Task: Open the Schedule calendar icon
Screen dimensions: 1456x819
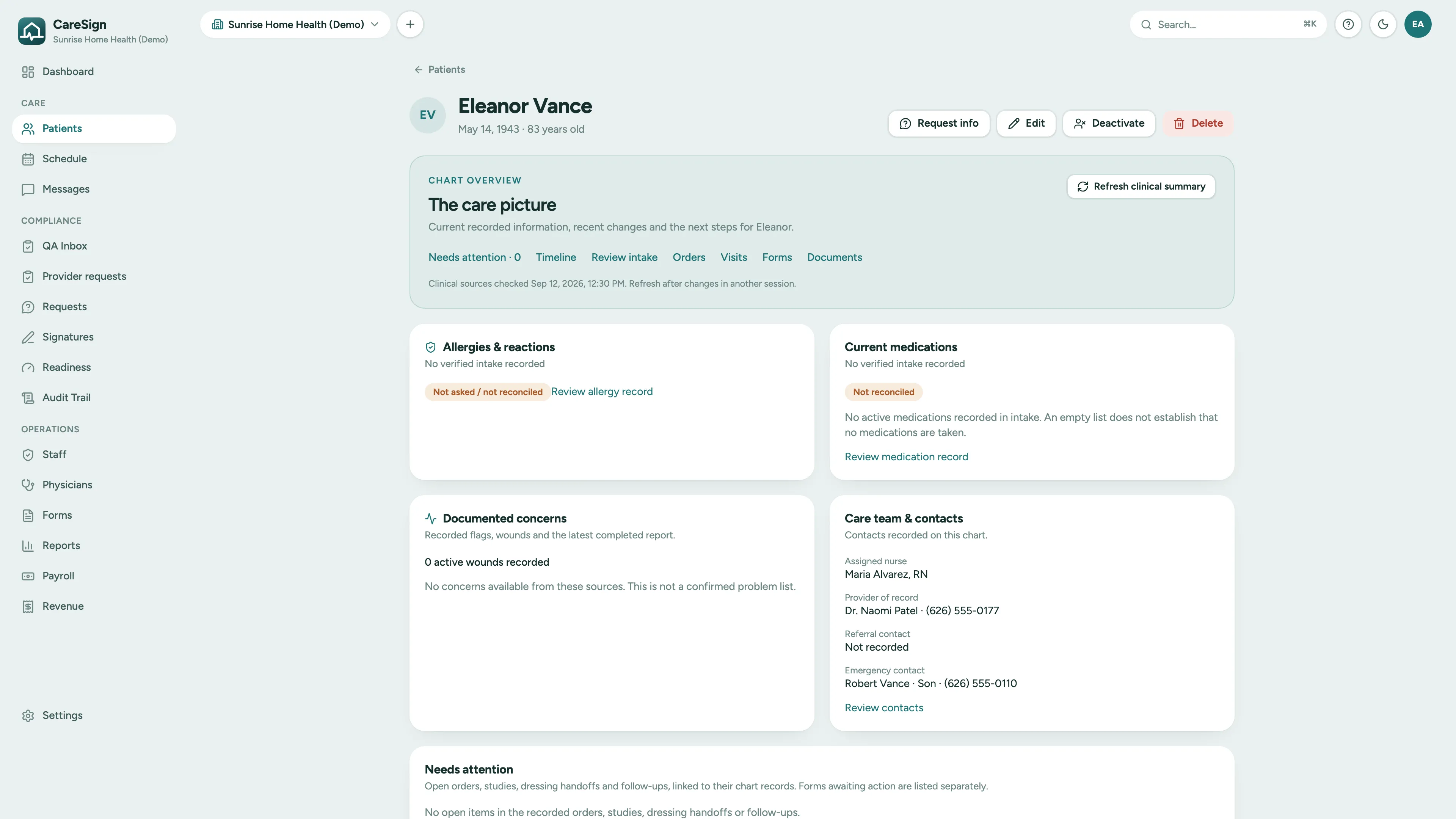Action: pos(28,159)
